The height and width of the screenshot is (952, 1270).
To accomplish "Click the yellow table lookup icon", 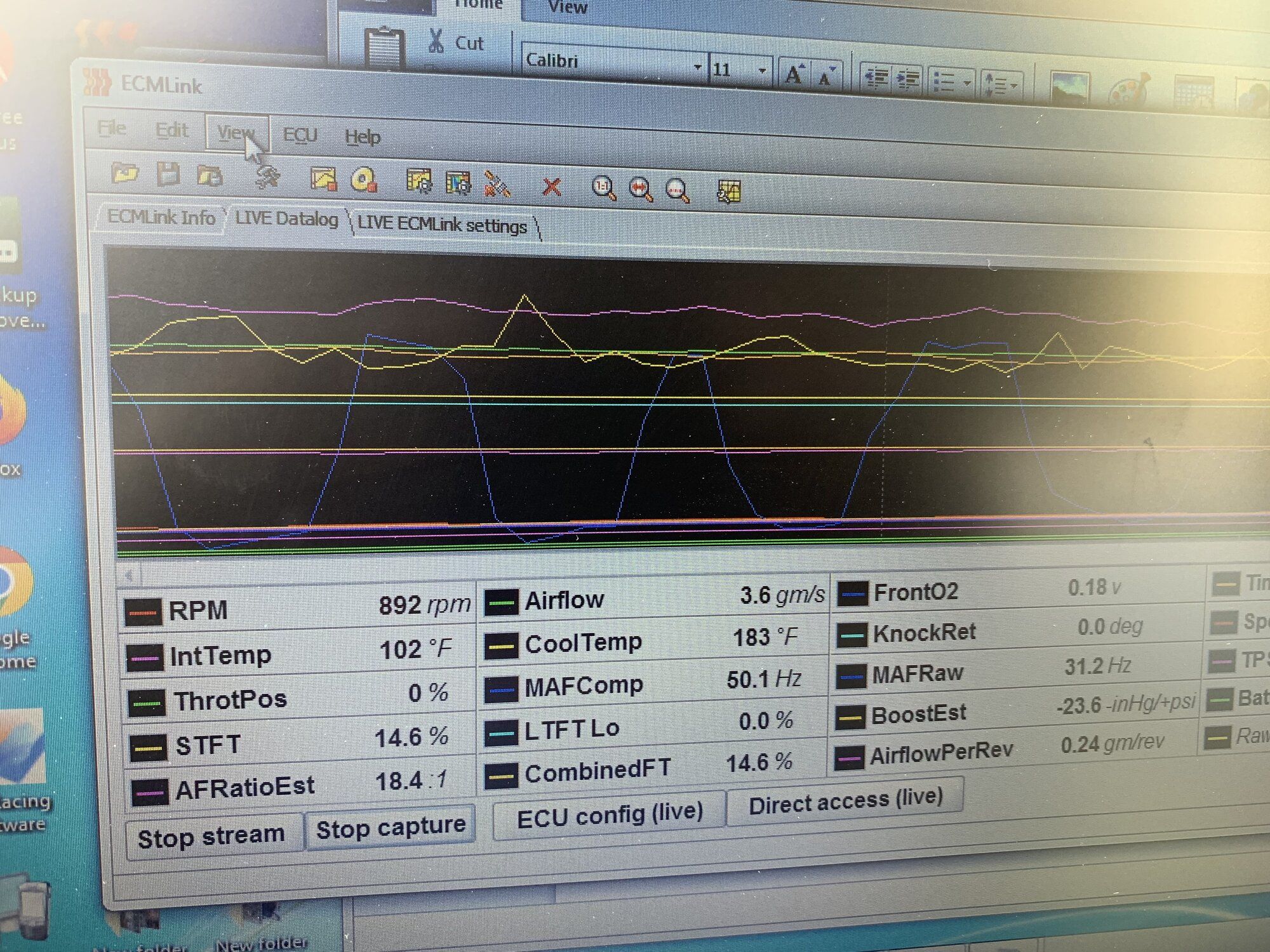I will [x=728, y=192].
